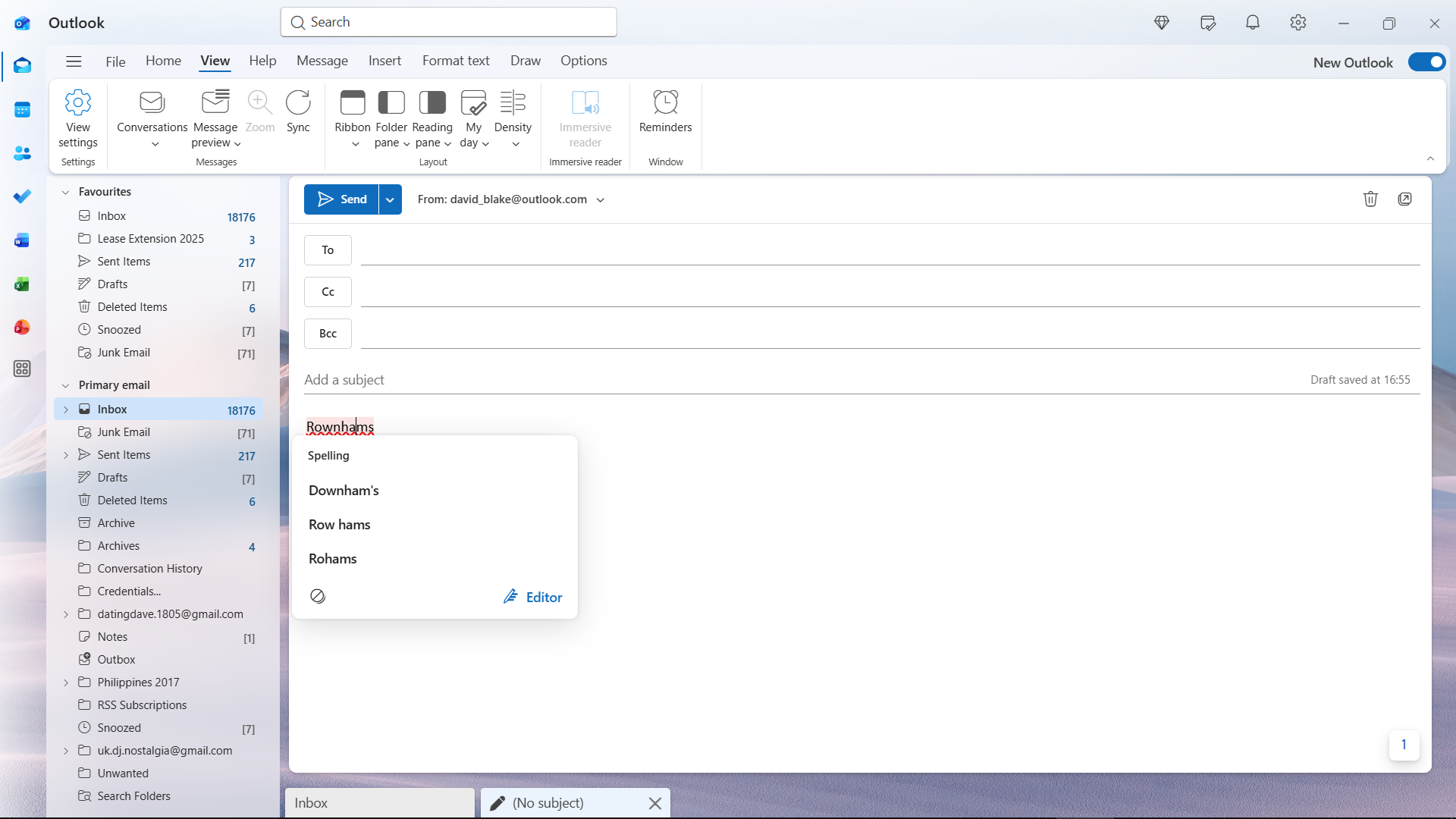
Task: Open the notifications bell
Action: click(x=1252, y=23)
